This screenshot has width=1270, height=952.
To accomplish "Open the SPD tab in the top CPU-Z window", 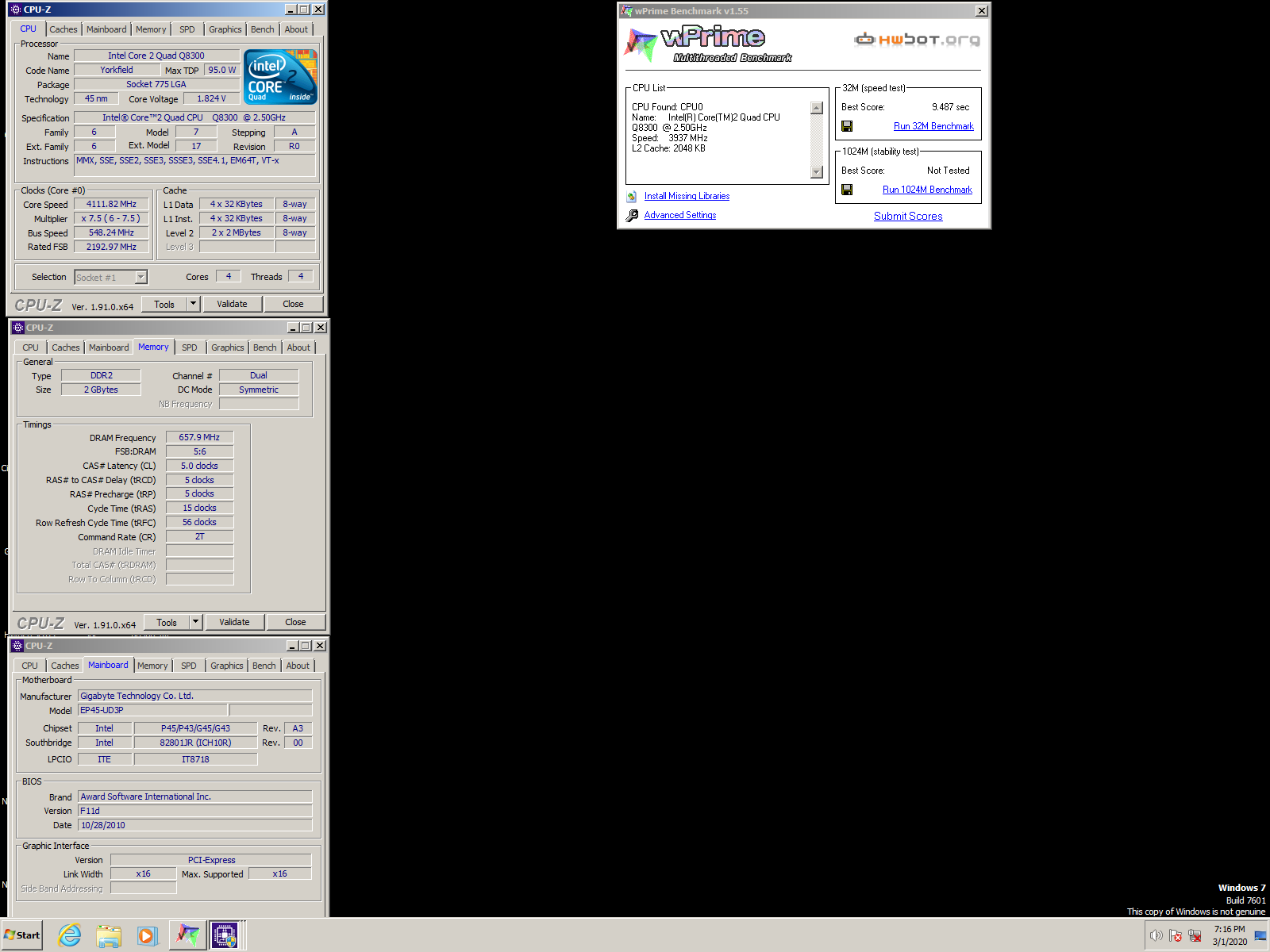I will pos(187,29).
